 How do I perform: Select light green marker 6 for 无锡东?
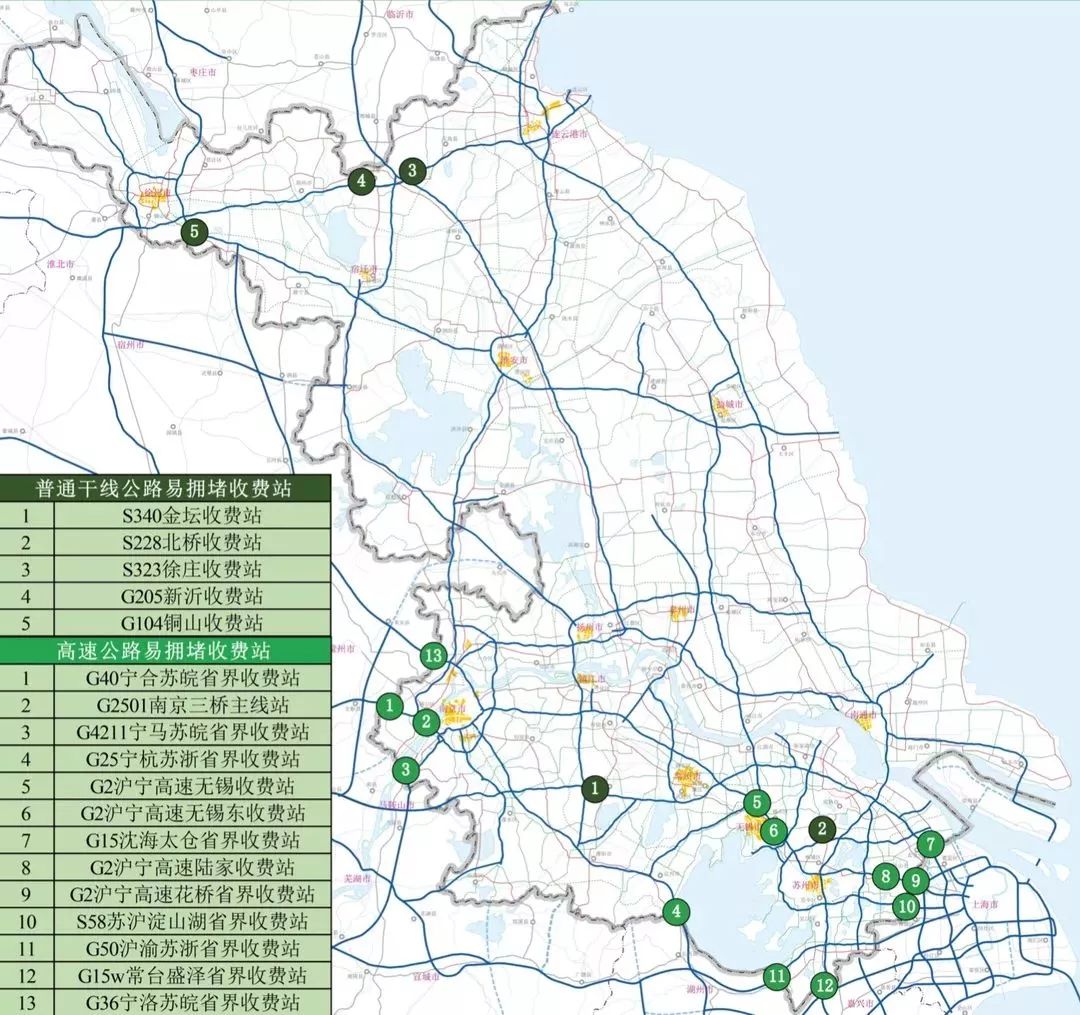(773, 830)
